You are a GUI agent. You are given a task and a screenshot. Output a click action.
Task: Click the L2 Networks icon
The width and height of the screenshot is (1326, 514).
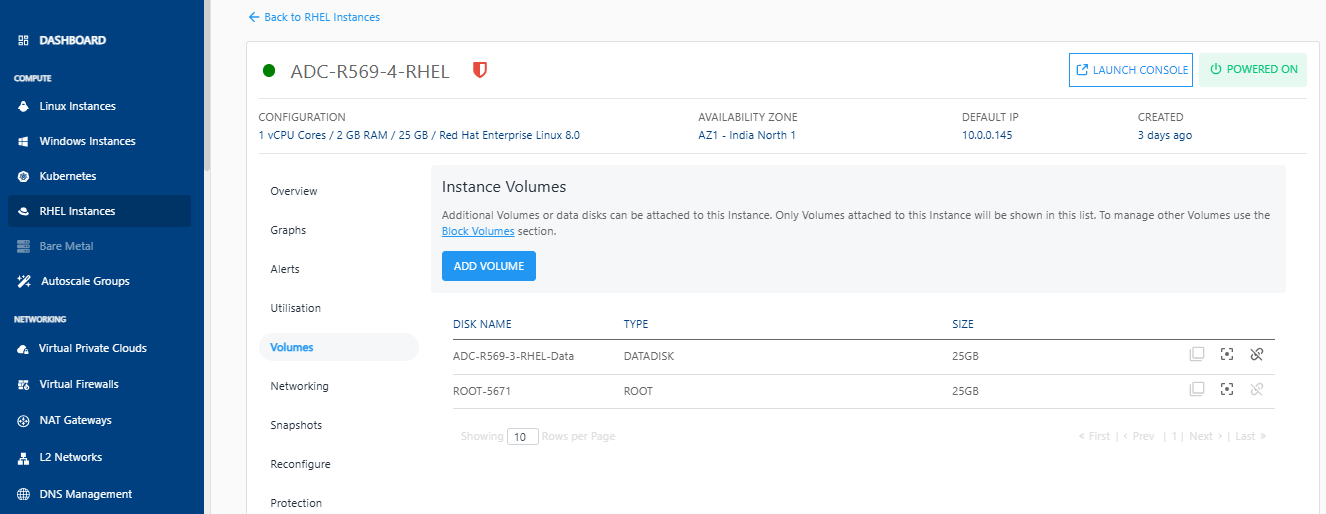23,458
